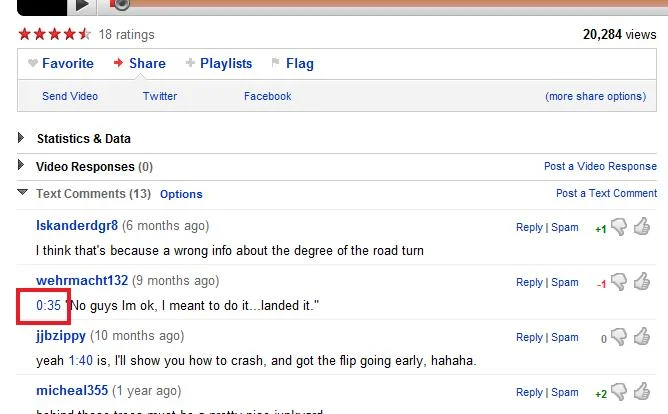Click the play button on video player

(84, 5)
